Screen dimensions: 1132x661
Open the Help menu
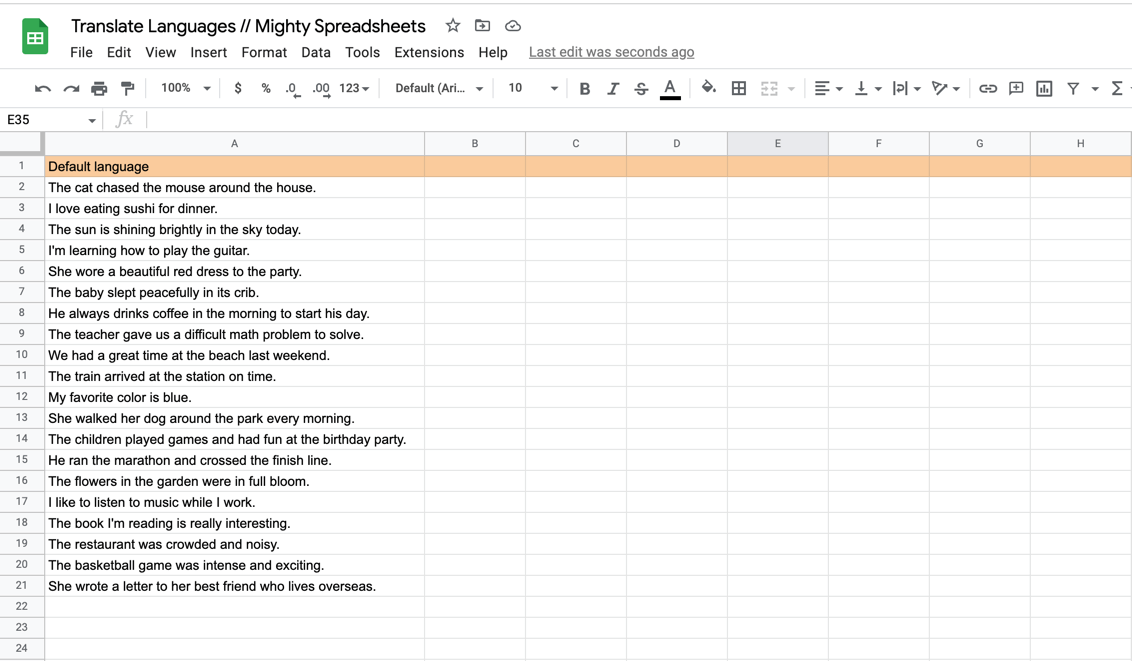[492, 52]
